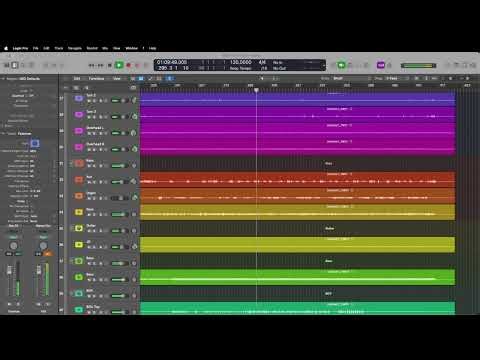Open Quick Help from the control bar

tap(23, 65)
